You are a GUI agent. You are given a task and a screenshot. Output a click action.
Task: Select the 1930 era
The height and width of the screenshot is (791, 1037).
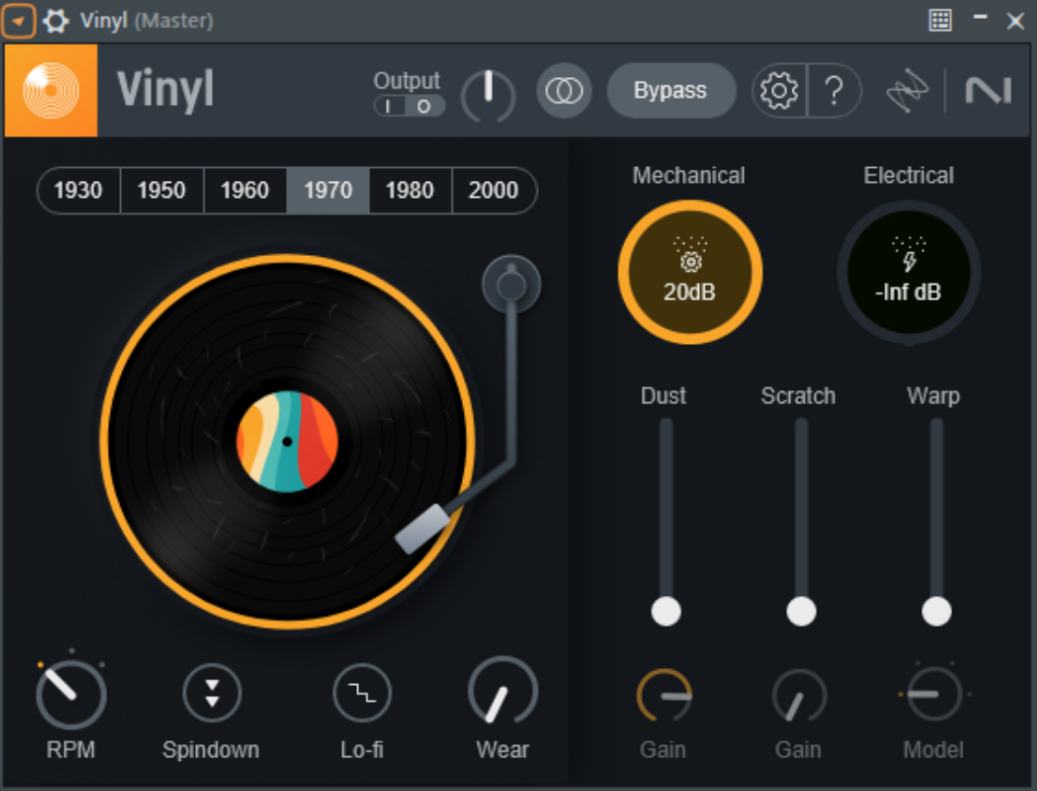point(79,190)
